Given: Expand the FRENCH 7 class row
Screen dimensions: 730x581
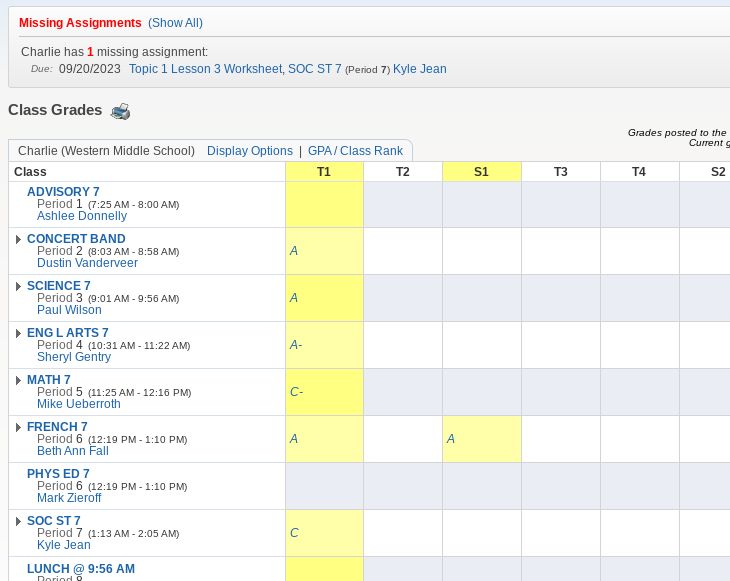Looking at the screenshot, I should (x=18, y=427).
